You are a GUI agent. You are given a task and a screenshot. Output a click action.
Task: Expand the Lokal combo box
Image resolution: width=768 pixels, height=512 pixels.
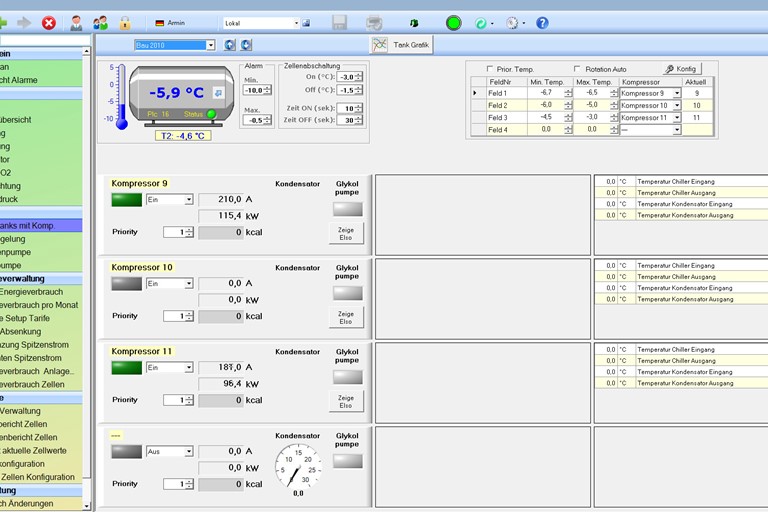296,22
